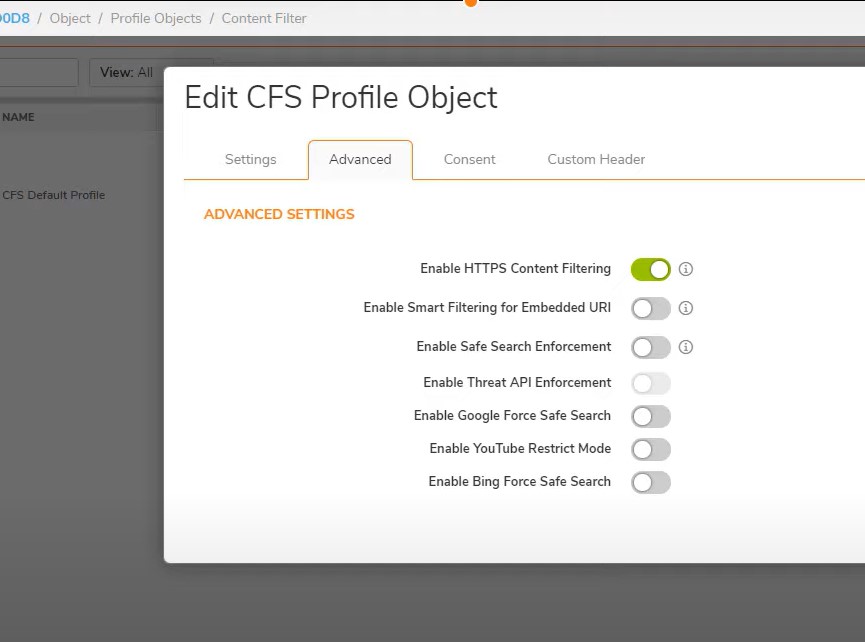
Task: Switch to the Settings tab
Action: 250,159
